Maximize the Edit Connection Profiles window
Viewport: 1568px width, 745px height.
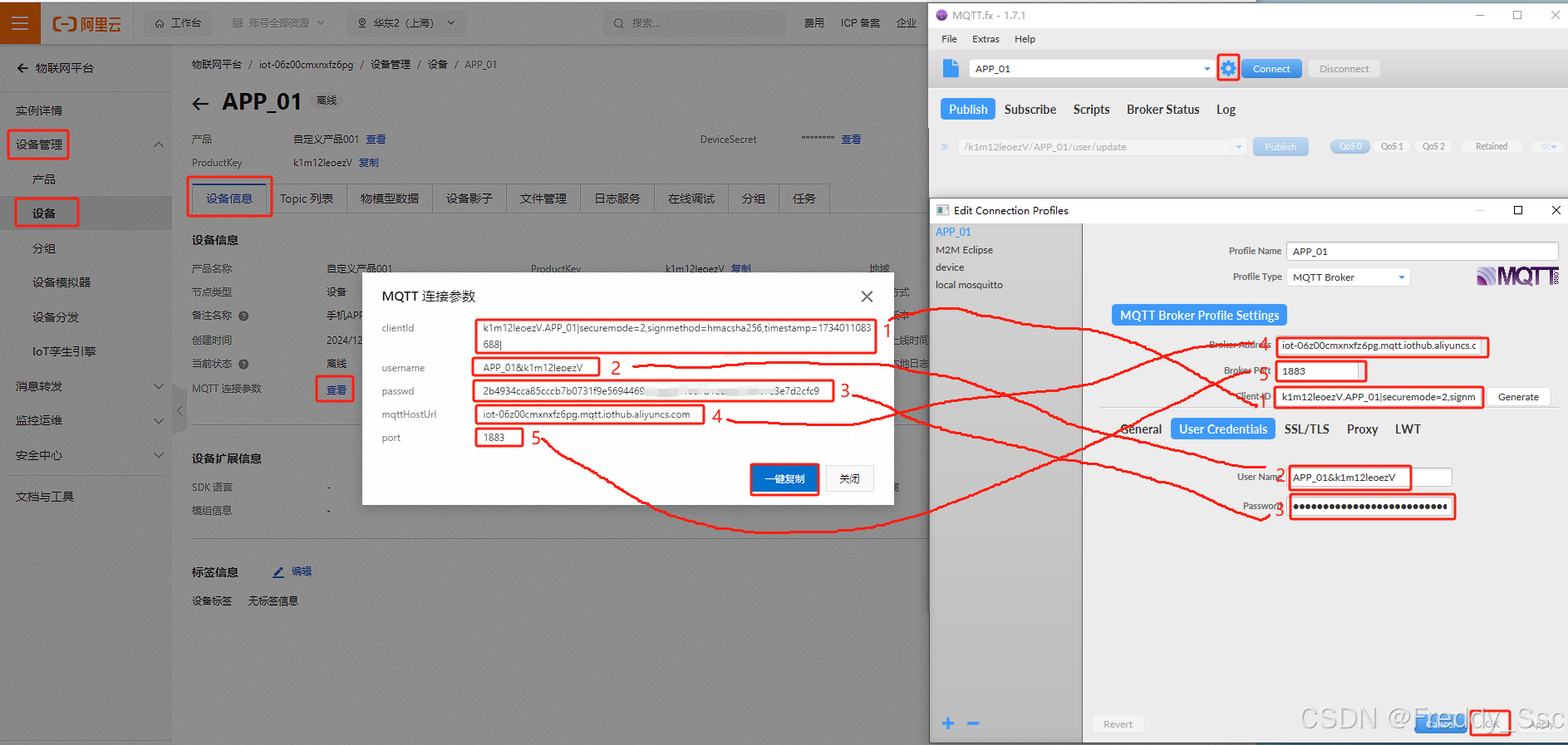click(1518, 210)
